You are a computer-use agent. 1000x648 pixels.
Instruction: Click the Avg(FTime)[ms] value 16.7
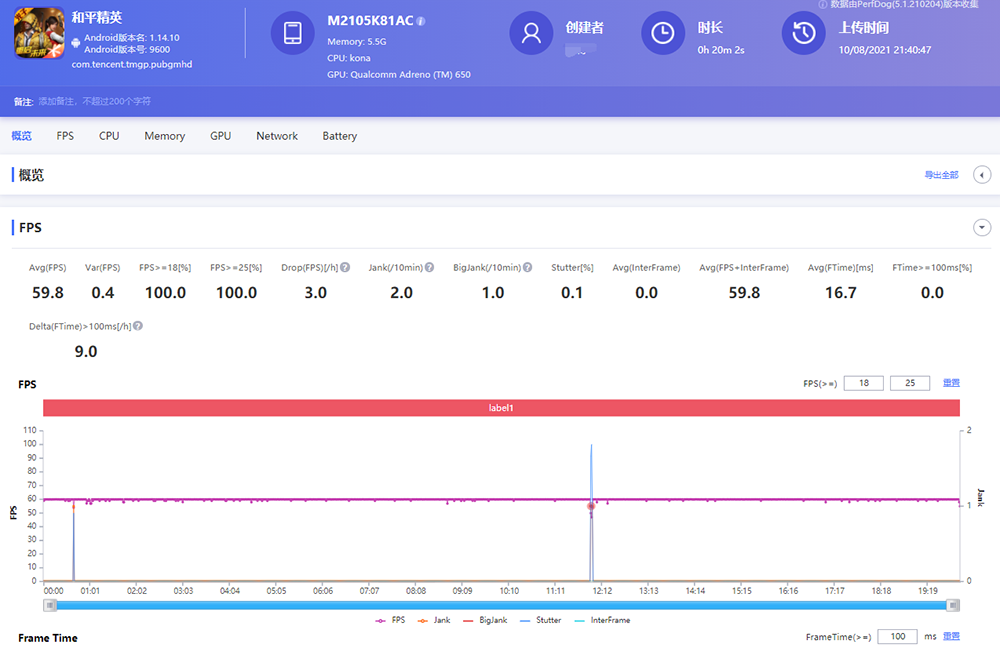point(841,293)
